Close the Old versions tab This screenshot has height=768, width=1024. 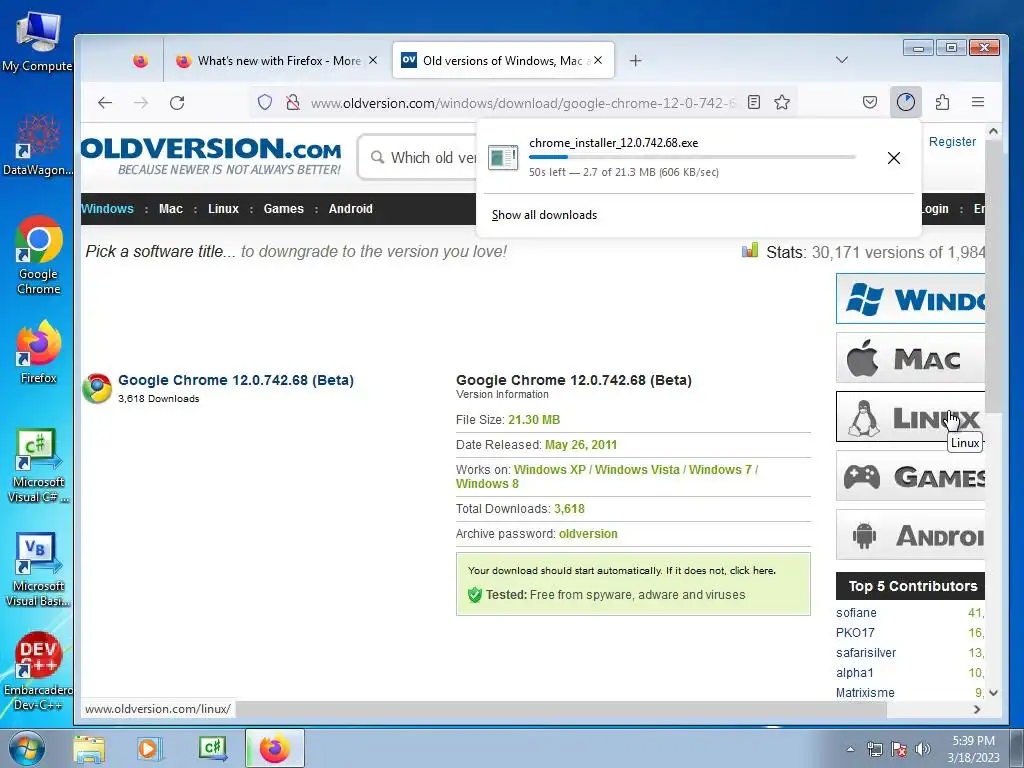point(598,60)
